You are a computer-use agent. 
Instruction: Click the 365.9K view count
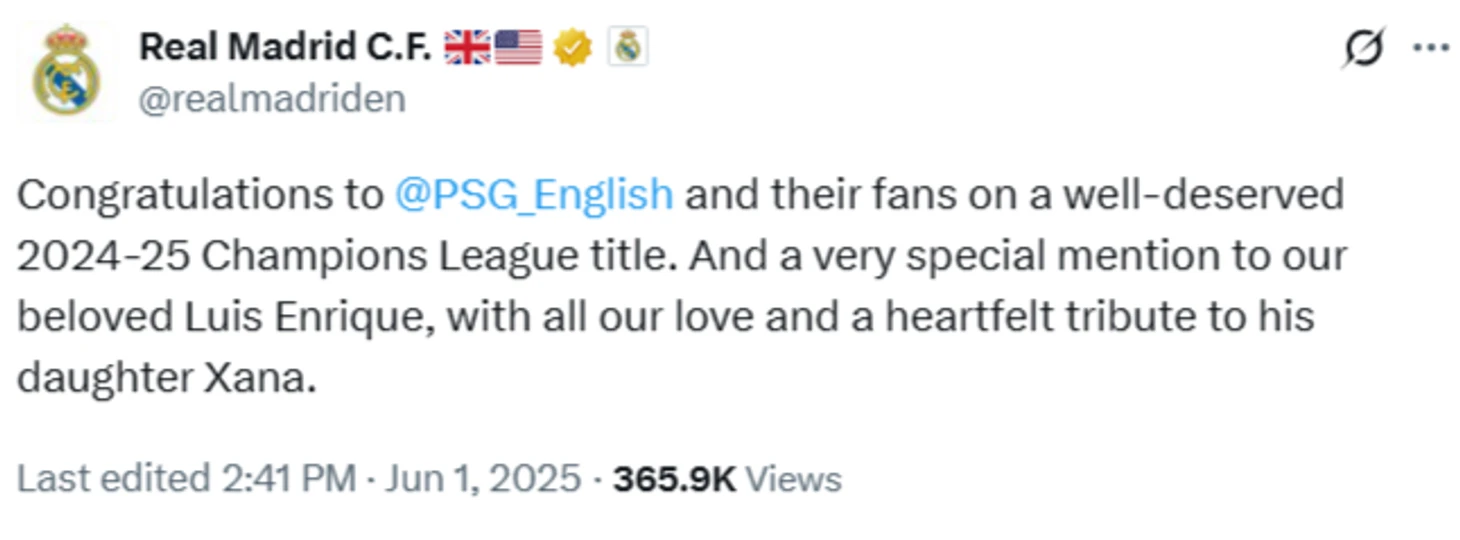tap(674, 479)
